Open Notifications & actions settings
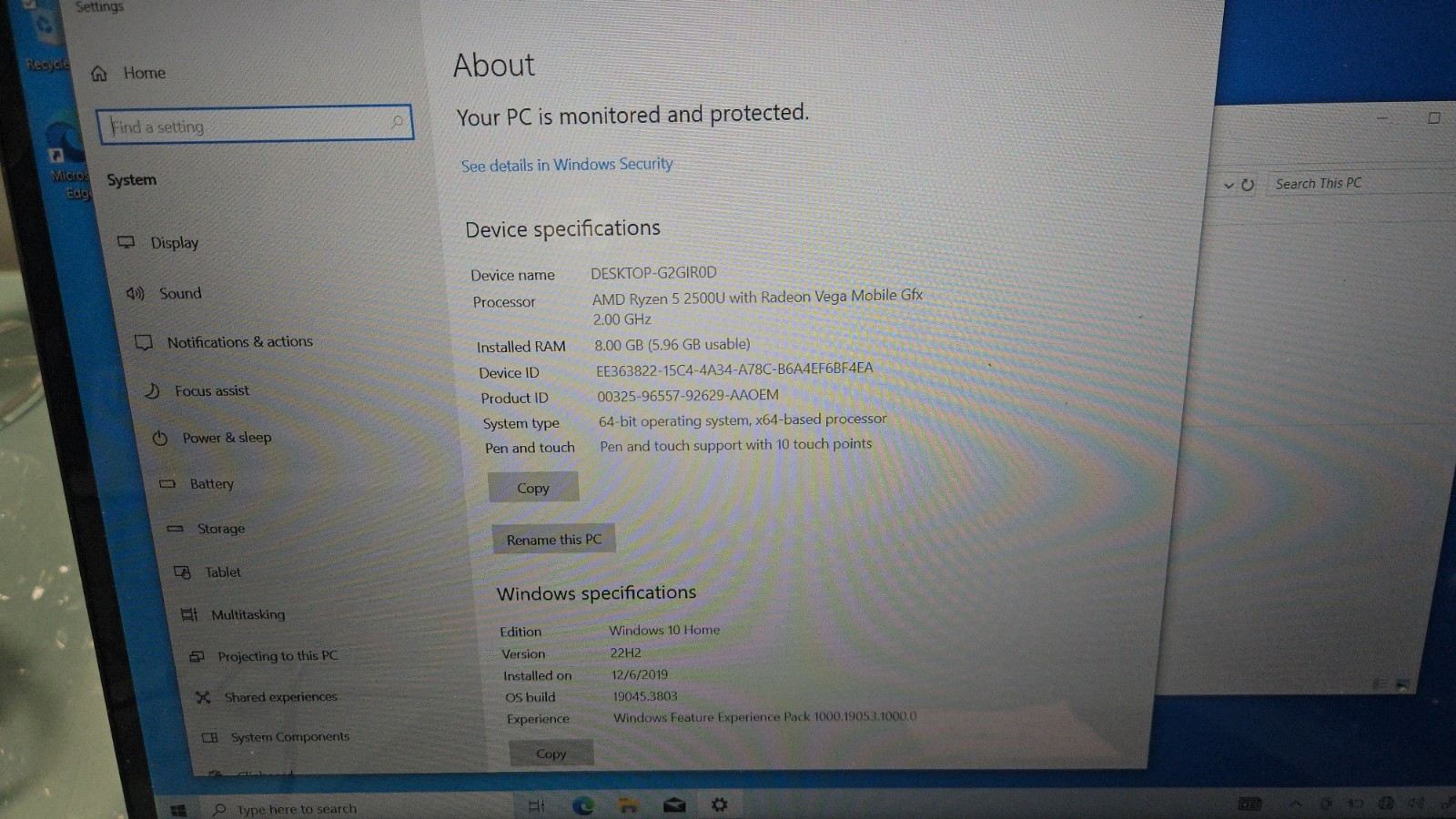The image size is (1456, 819). click(x=224, y=342)
